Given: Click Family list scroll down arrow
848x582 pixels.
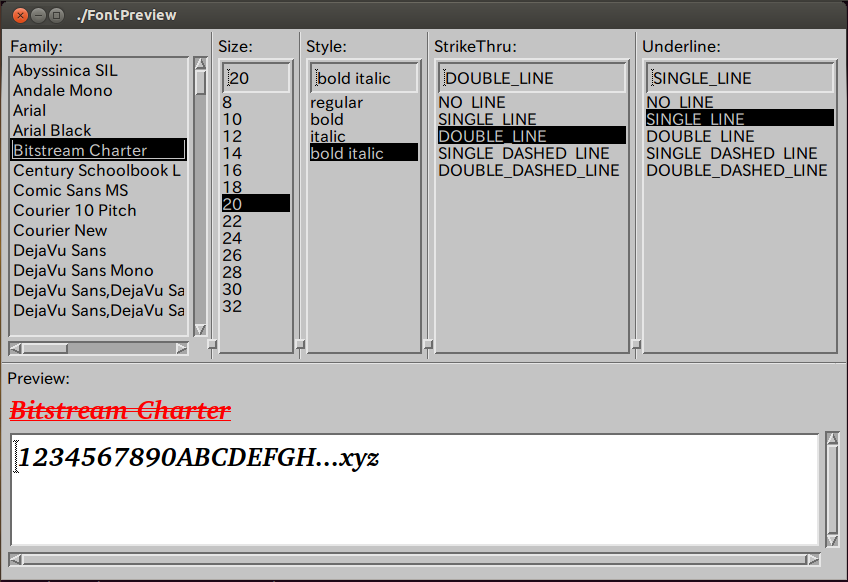Looking at the screenshot, I should [200, 329].
